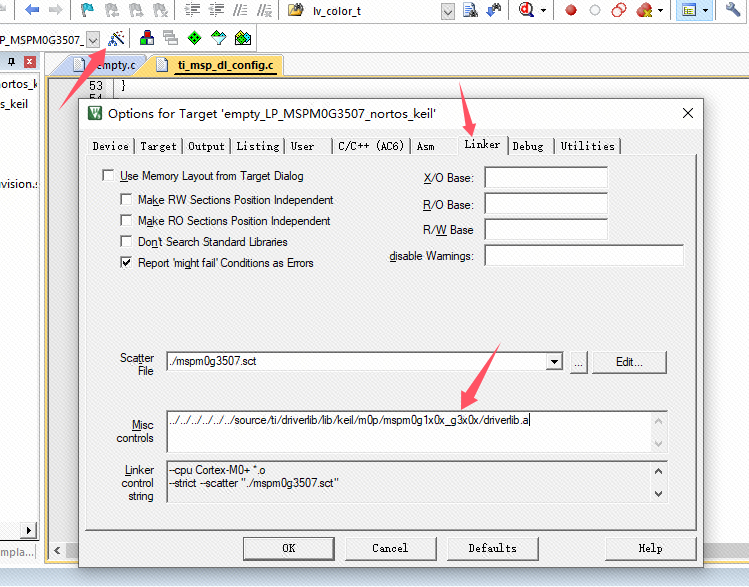This screenshot has width=749, height=587.
Task: Open the Output tab
Action: pos(206,146)
